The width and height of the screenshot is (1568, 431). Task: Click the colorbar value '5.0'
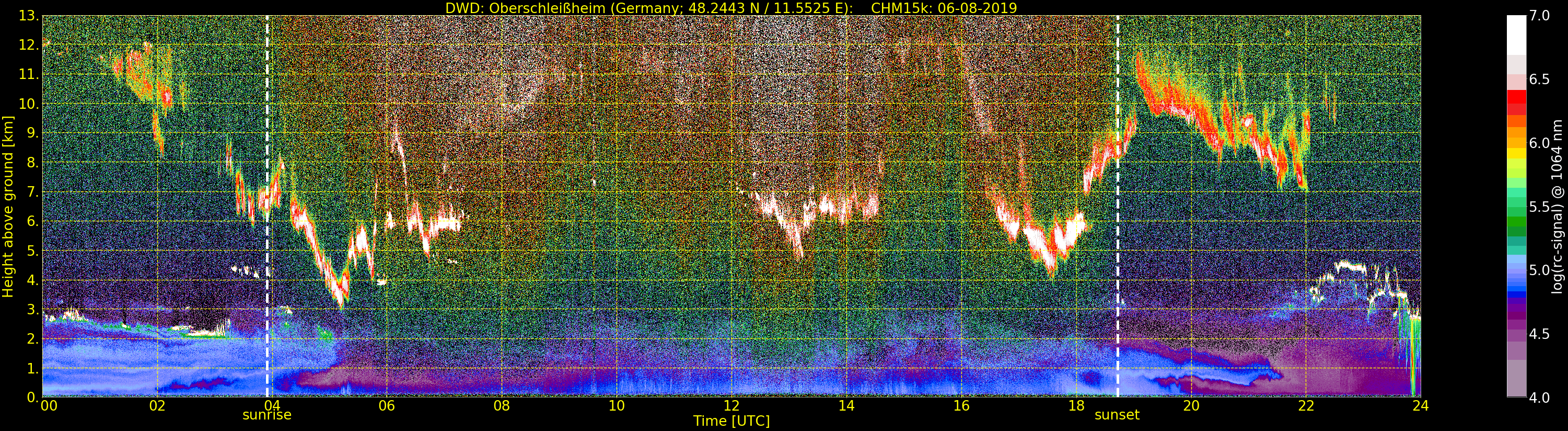[x=1539, y=270]
